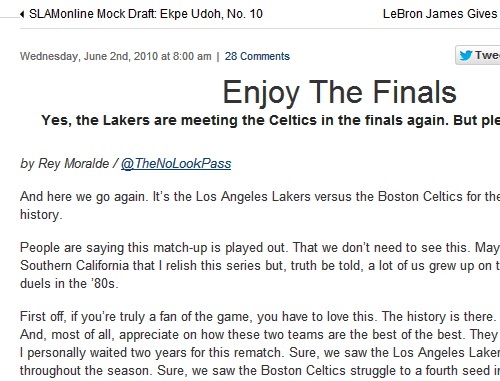The image size is (500, 381).
Task: Open the previous post SLAMonline Mock Draft link
Action: coord(146,14)
